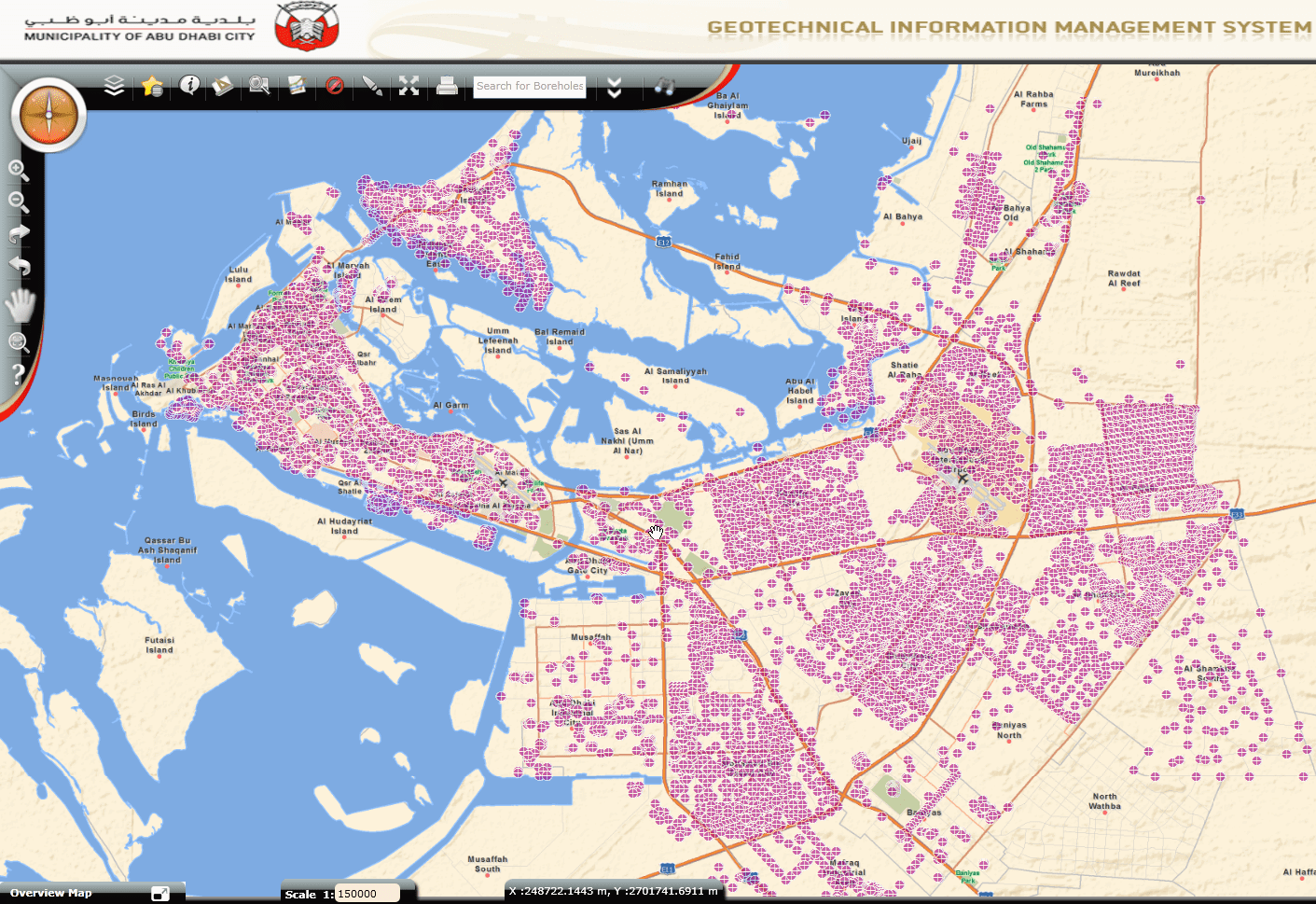
Task: Return to previous map extent arrow
Action: click(x=19, y=266)
